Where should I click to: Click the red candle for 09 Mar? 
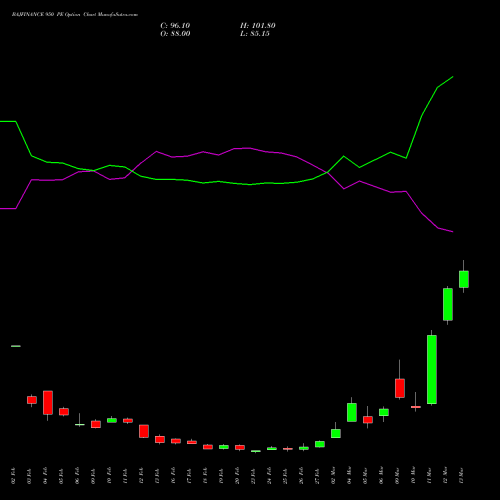tap(400, 388)
